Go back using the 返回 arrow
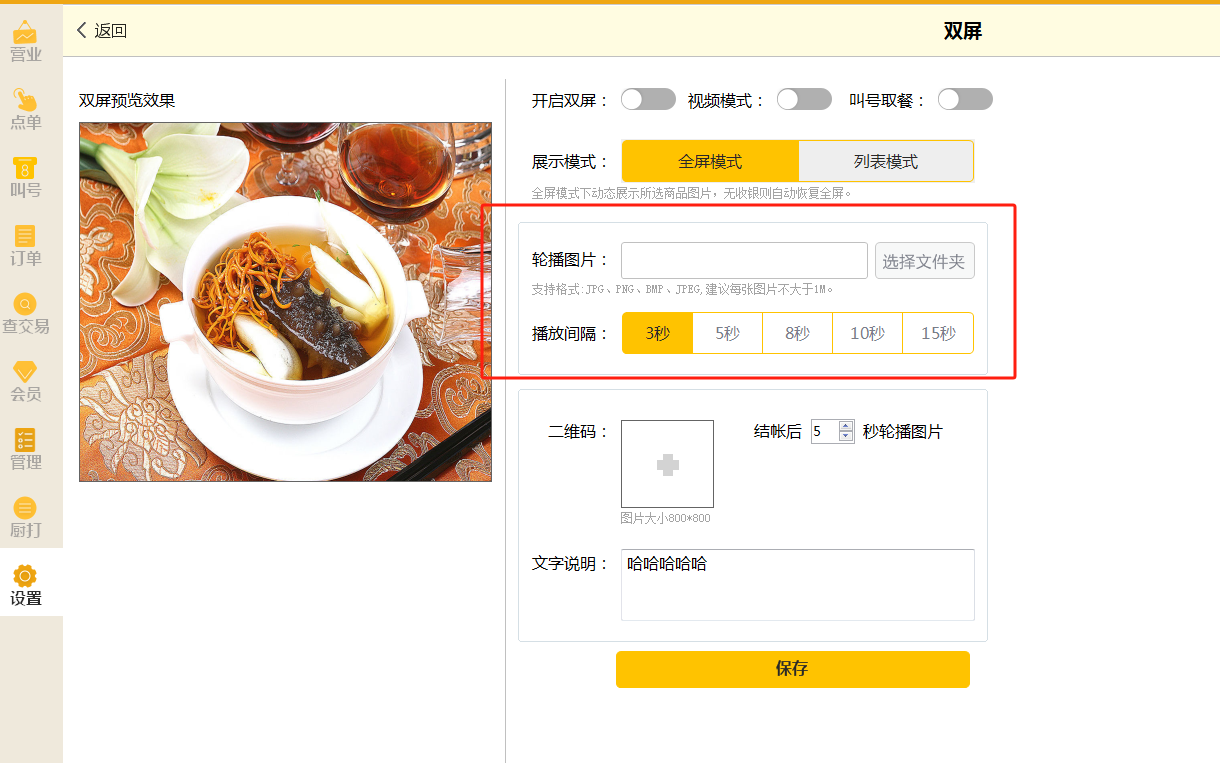 coord(101,31)
